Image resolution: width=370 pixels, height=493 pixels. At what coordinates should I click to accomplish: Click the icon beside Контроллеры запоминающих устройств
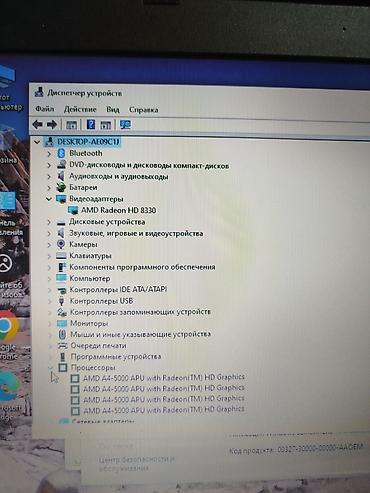[x=62, y=312]
